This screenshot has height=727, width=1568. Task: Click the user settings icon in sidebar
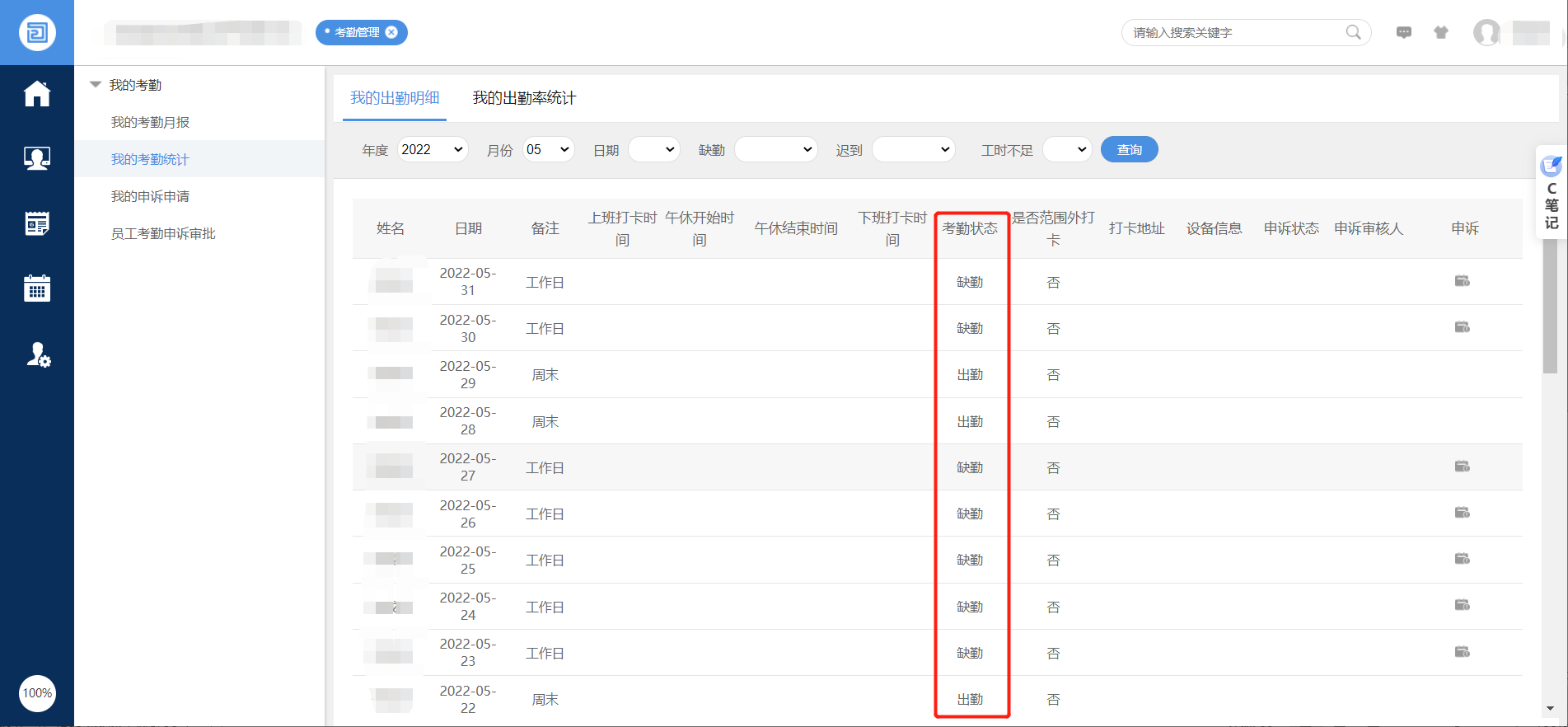pyautogui.click(x=38, y=354)
